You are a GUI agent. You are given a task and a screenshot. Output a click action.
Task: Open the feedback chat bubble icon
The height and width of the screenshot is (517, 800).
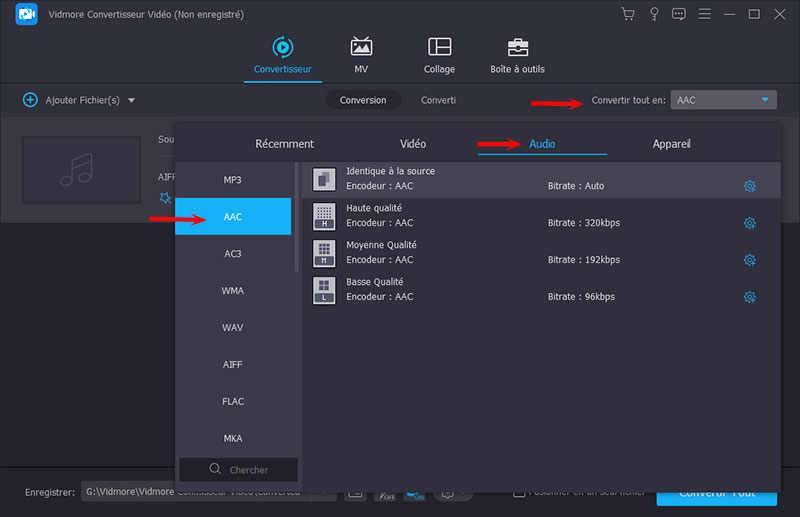pyautogui.click(x=679, y=14)
